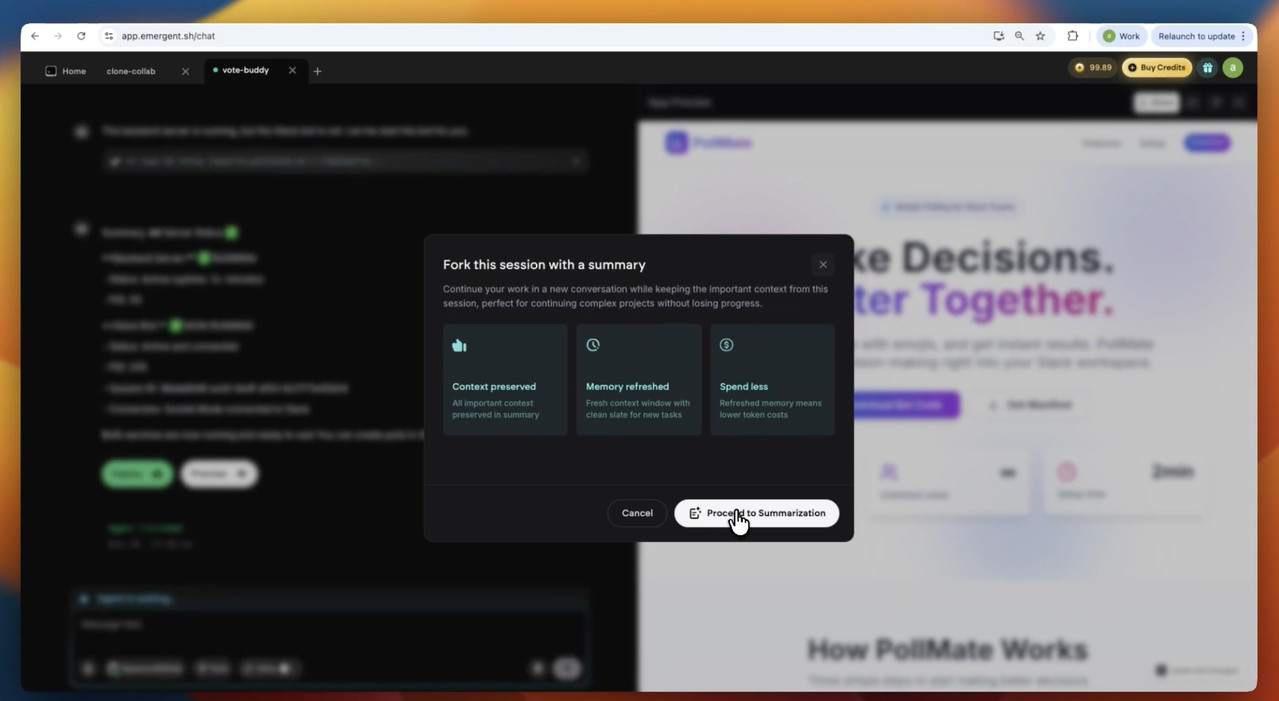The width and height of the screenshot is (1279, 701).
Task: Click the Home tab icon
Action: tap(51, 71)
